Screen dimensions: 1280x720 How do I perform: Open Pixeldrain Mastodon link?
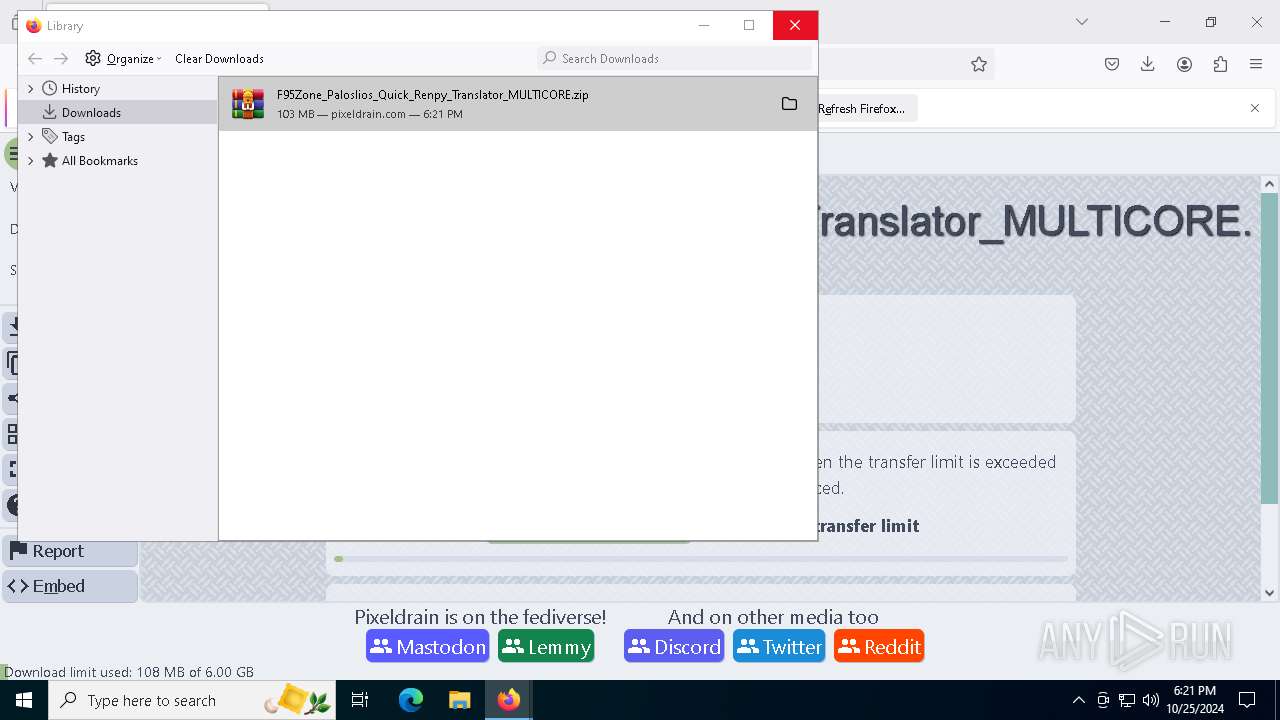pyautogui.click(x=427, y=647)
